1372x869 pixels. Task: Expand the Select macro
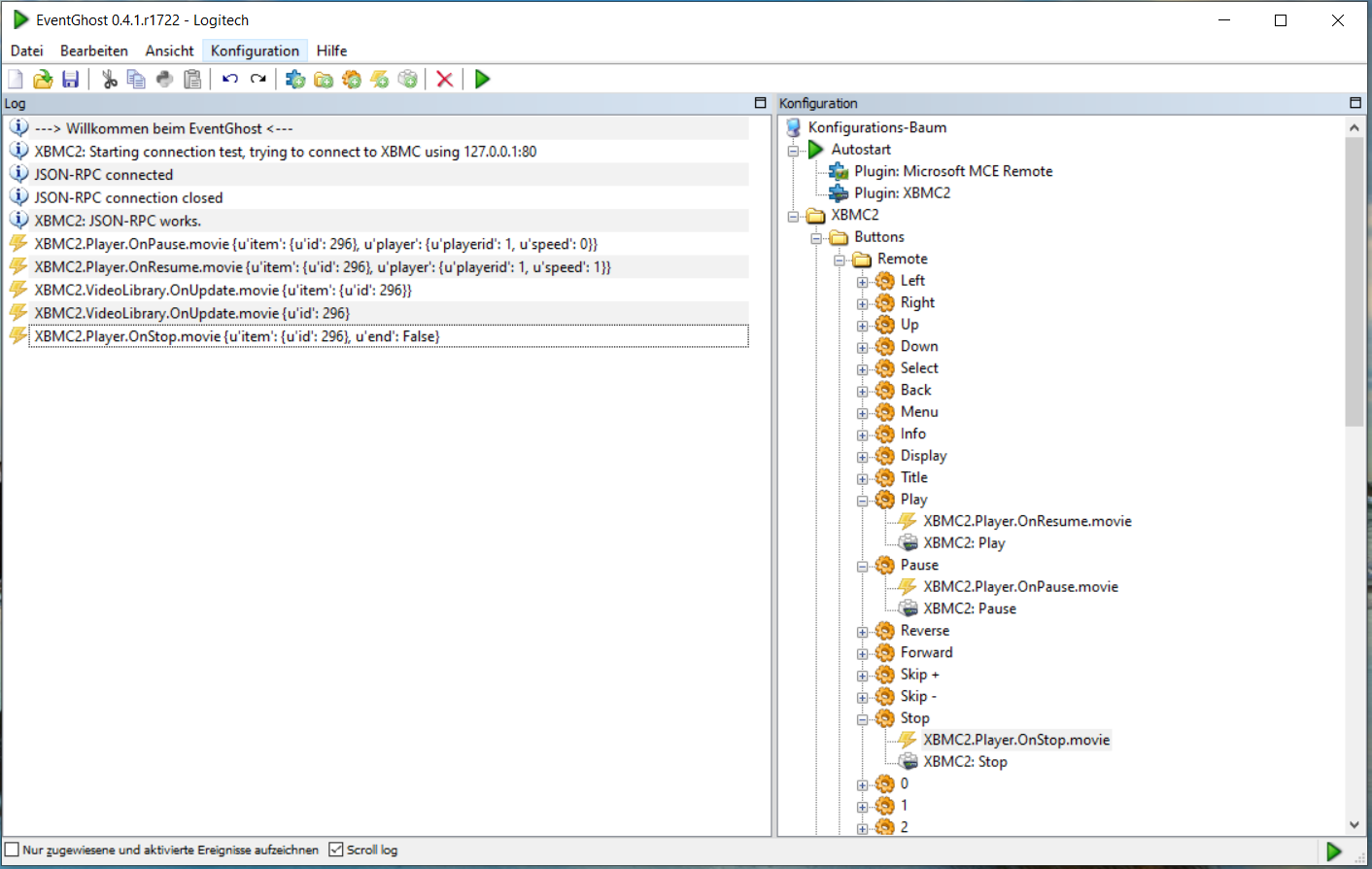pyautogui.click(x=862, y=369)
